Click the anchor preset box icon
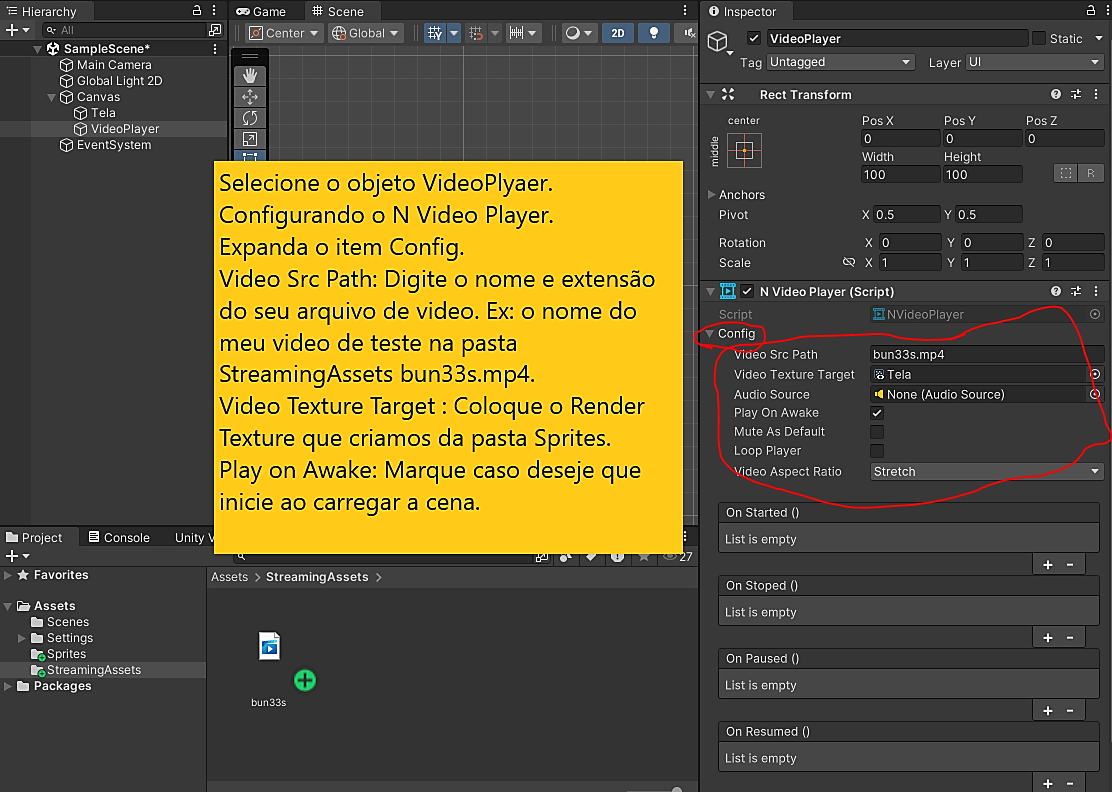Viewport: 1112px width, 792px height. (x=744, y=150)
